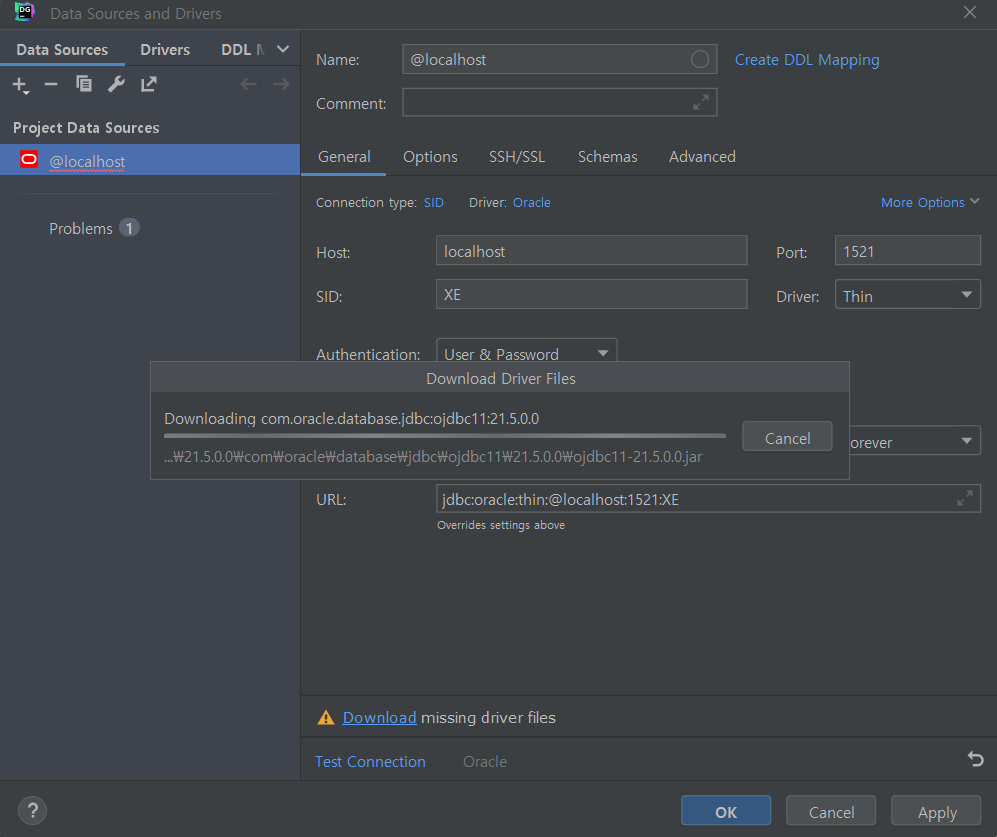Click the Forward arrow in left toolbar
997x837 pixels.
coord(281,84)
